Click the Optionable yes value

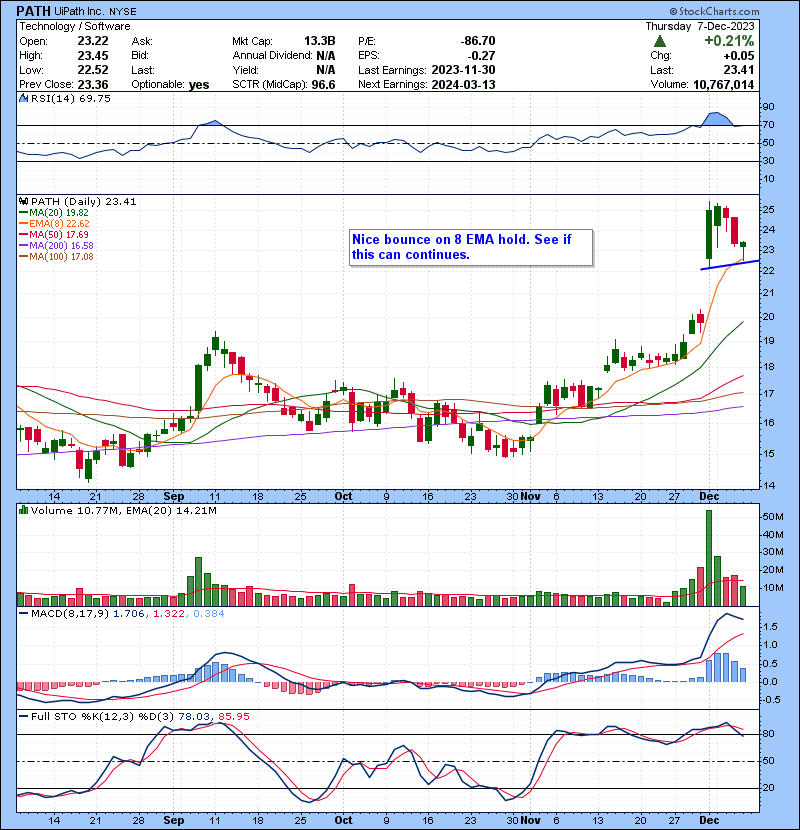pos(199,85)
